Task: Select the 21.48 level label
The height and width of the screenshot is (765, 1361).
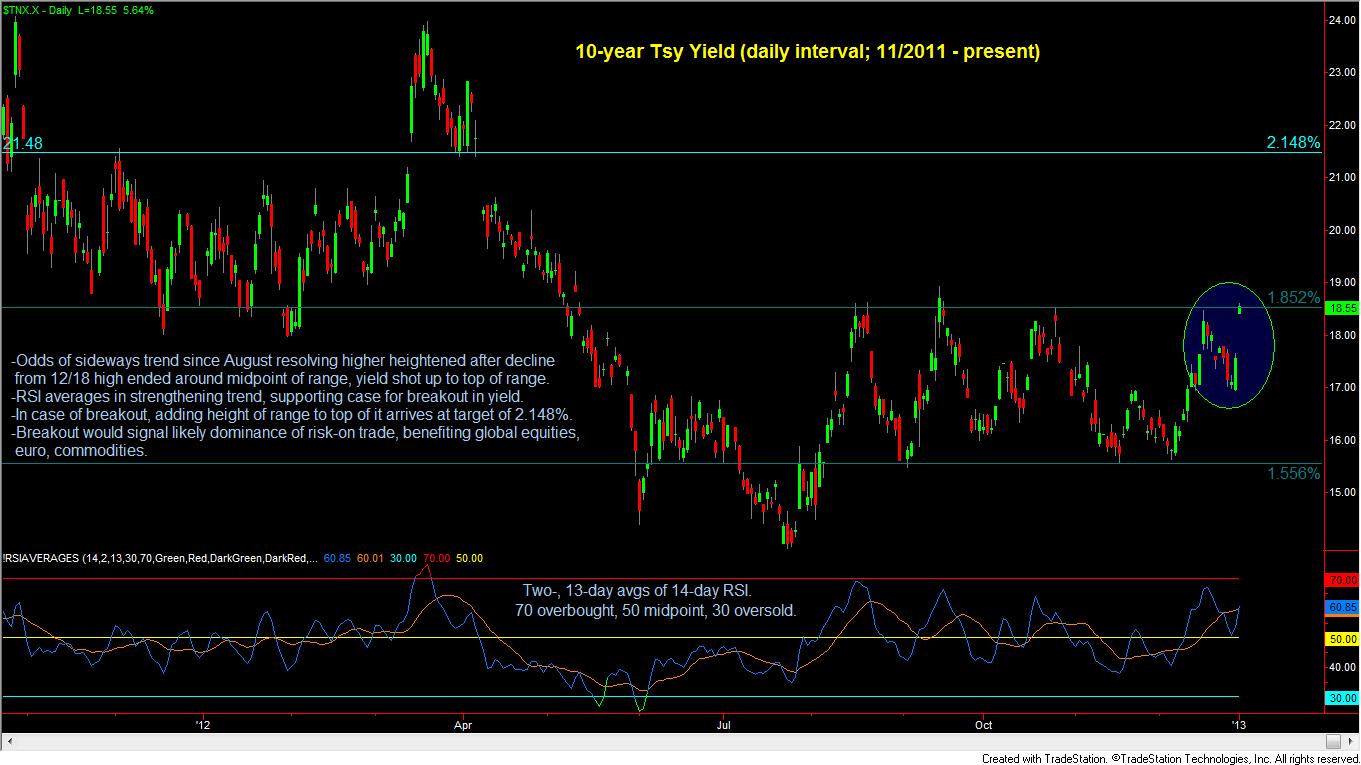Action: [22, 144]
